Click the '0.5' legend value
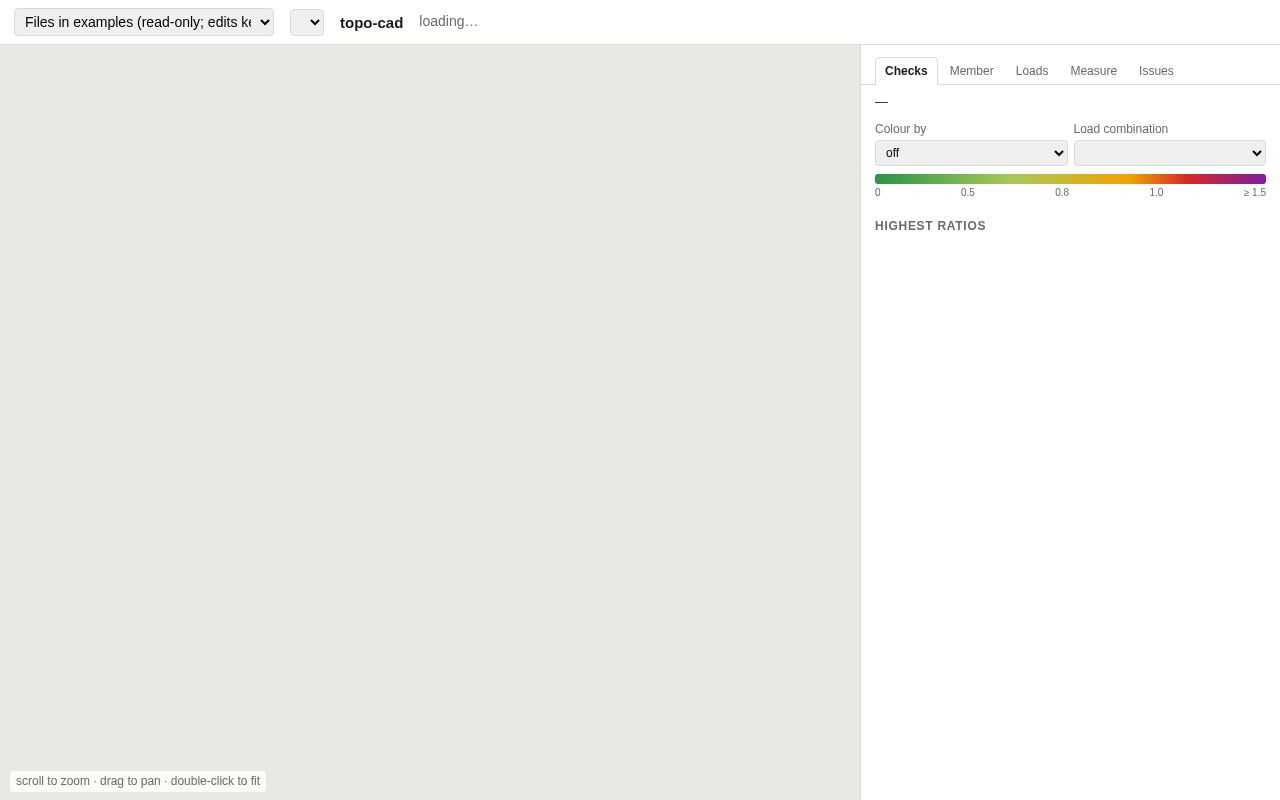 (968, 193)
